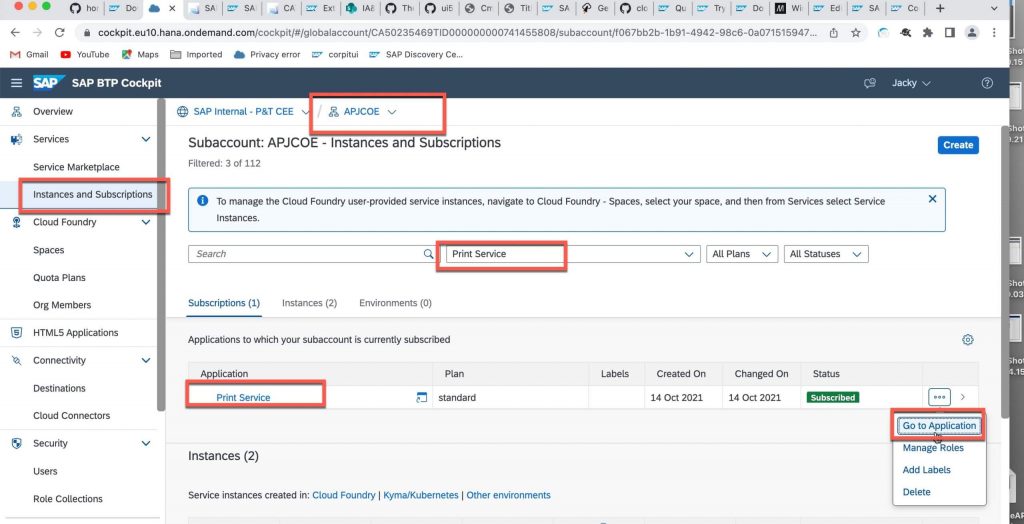Click the browser address bar URL
Viewport: 1024px width, 524px height.
[457, 33]
